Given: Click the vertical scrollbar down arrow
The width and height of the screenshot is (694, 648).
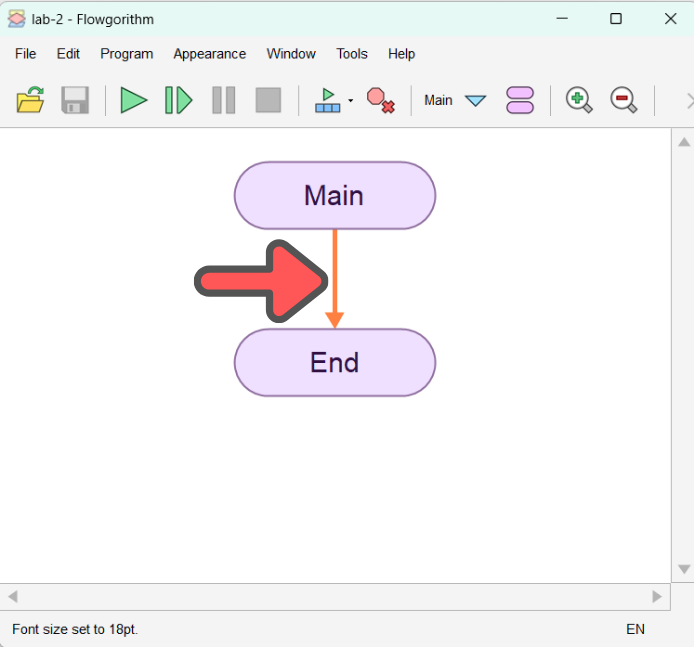Looking at the screenshot, I should pyautogui.click(x=684, y=569).
